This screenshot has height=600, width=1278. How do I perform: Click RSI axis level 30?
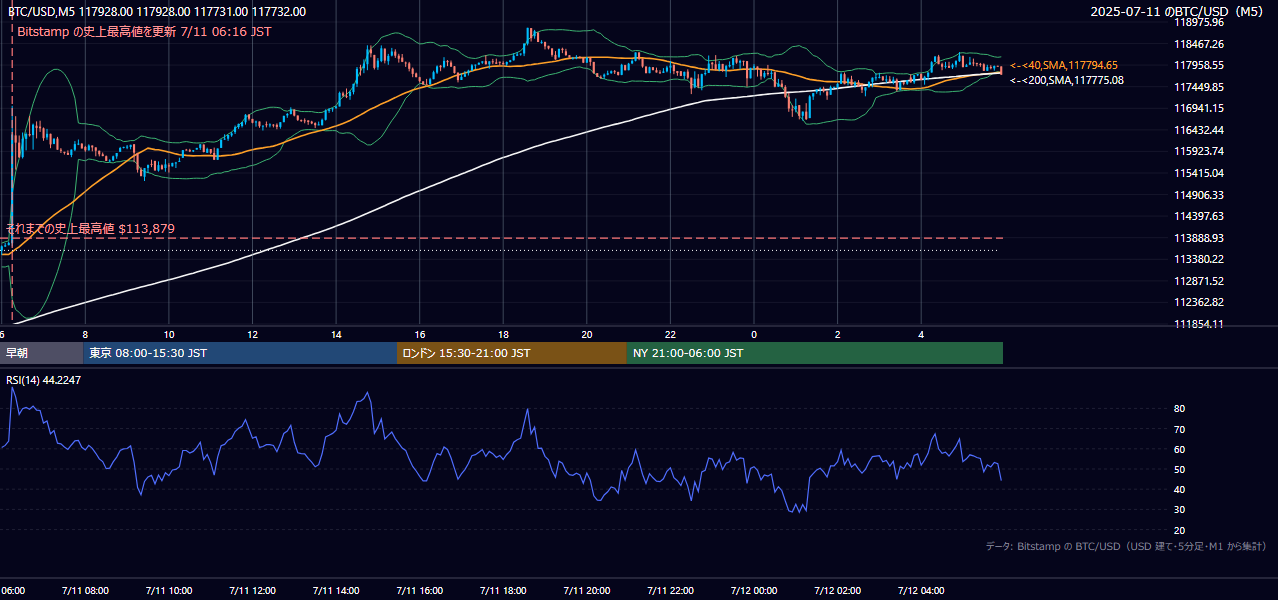1180,510
